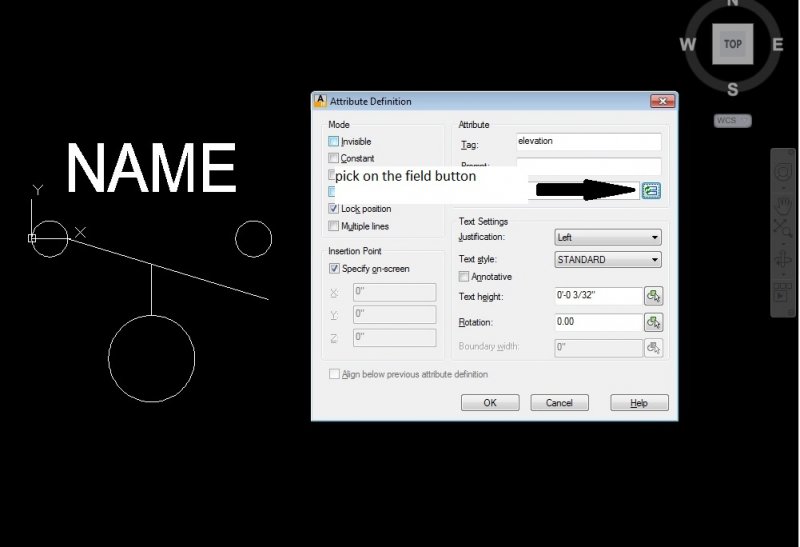Screen dimensions: 800x547
Task: Click the UCS origin square marker
Action: 32,238
